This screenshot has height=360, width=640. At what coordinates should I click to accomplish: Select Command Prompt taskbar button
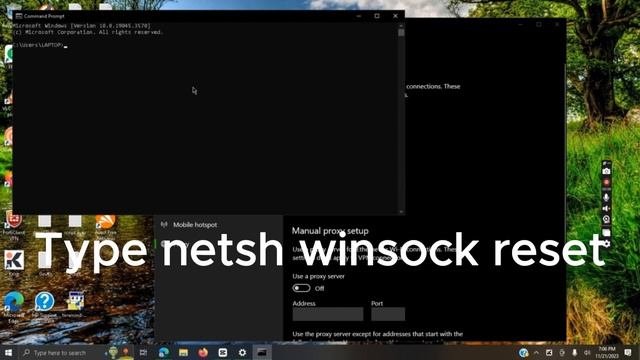(262, 353)
